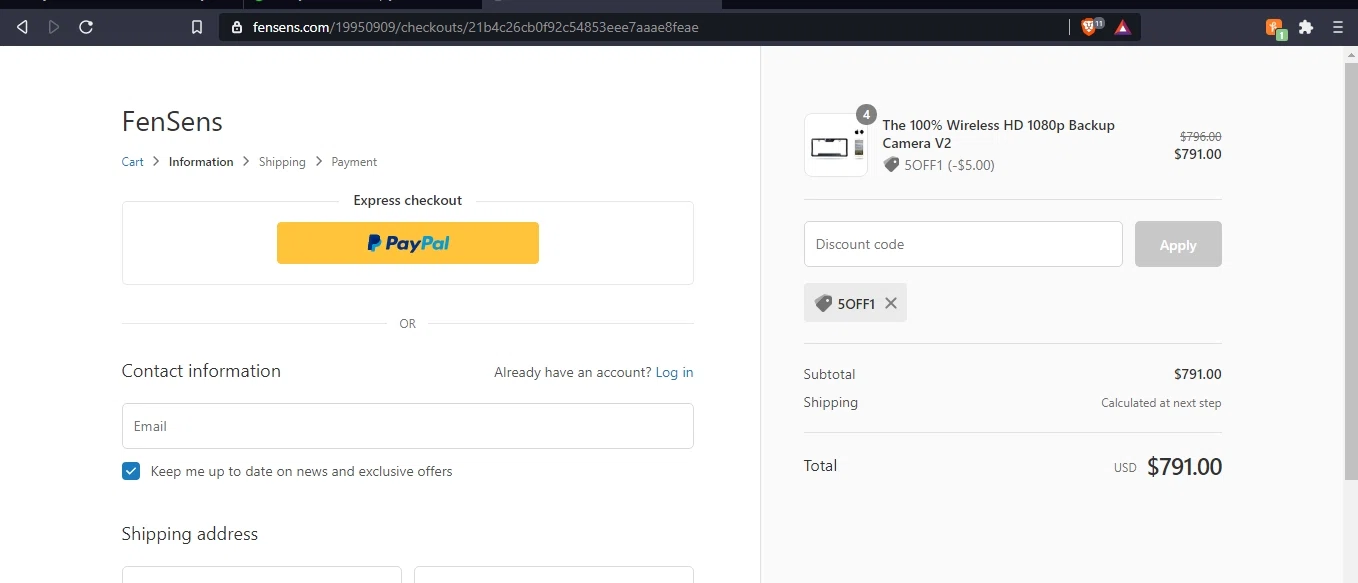This screenshot has width=1358, height=583.
Task: Reload the page with the refresh icon
Action: click(86, 27)
